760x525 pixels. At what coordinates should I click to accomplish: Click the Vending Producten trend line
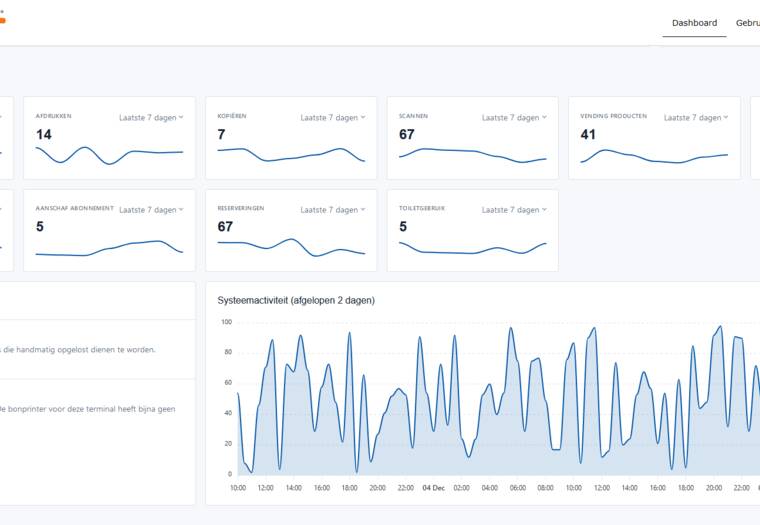pos(654,156)
